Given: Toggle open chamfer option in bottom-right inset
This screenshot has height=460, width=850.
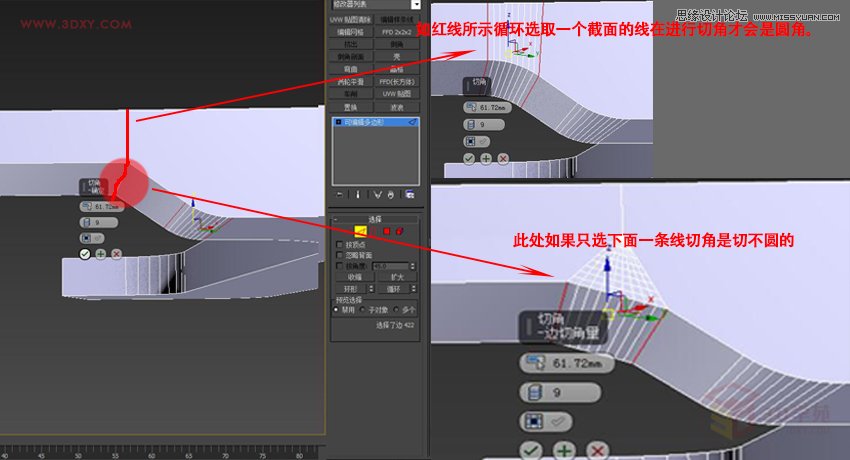Looking at the screenshot, I should point(546,422).
